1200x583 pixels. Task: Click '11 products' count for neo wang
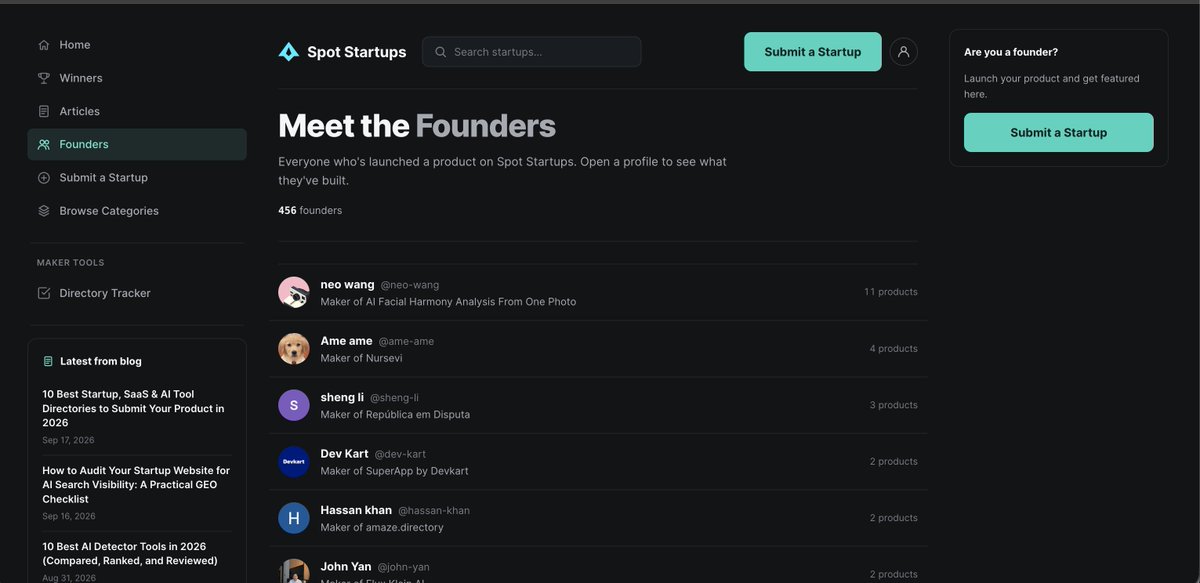pyautogui.click(x=891, y=292)
